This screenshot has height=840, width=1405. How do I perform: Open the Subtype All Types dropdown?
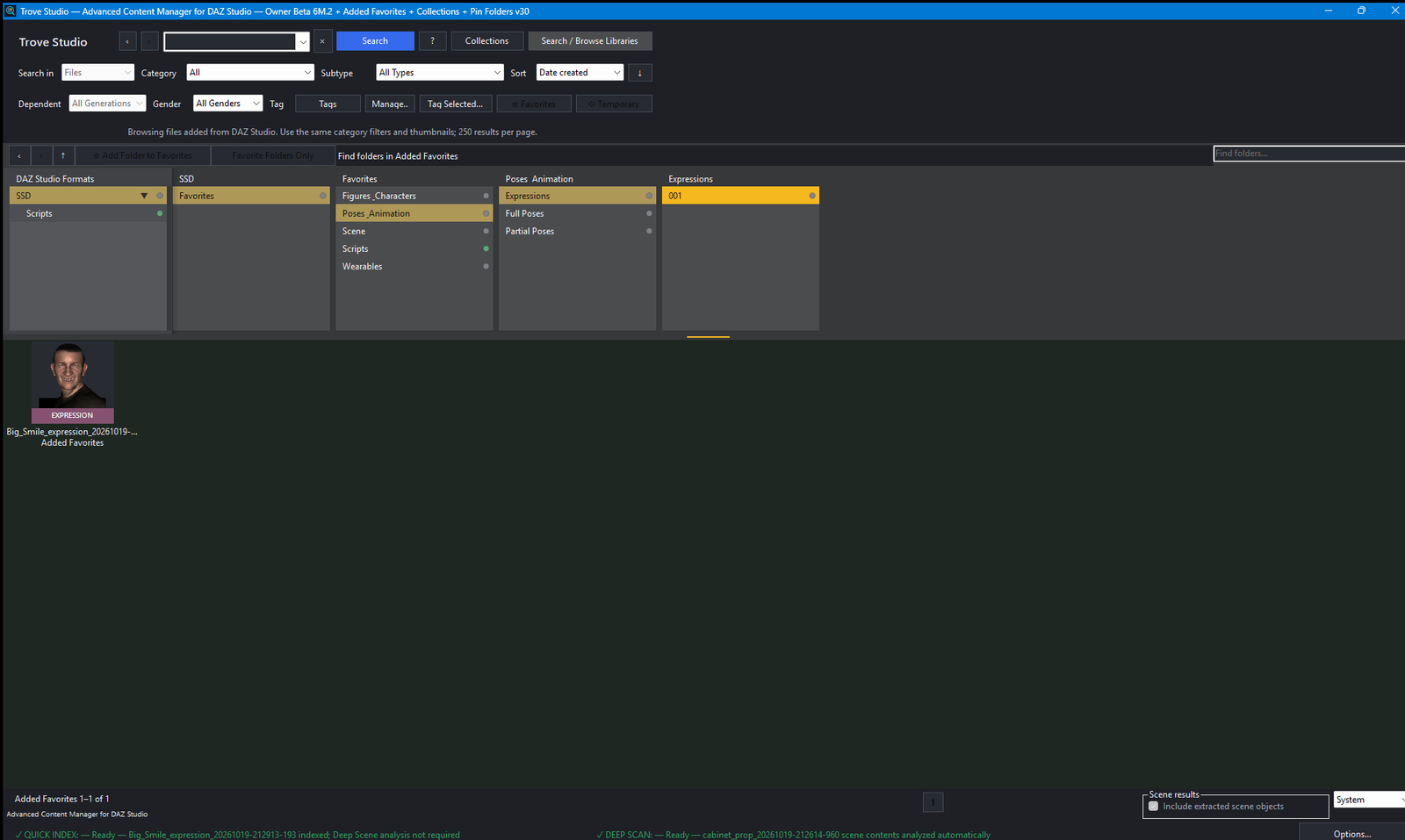(x=440, y=73)
